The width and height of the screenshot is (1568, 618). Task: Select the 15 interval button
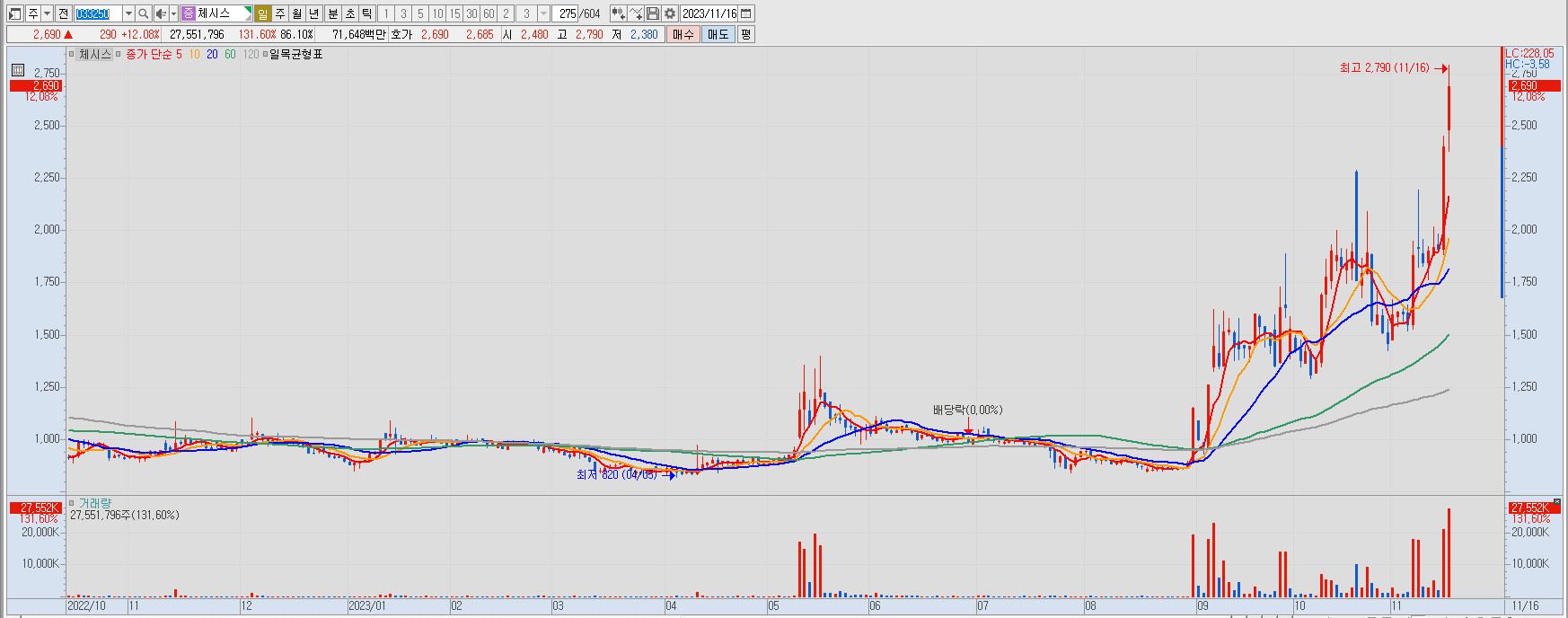(454, 13)
